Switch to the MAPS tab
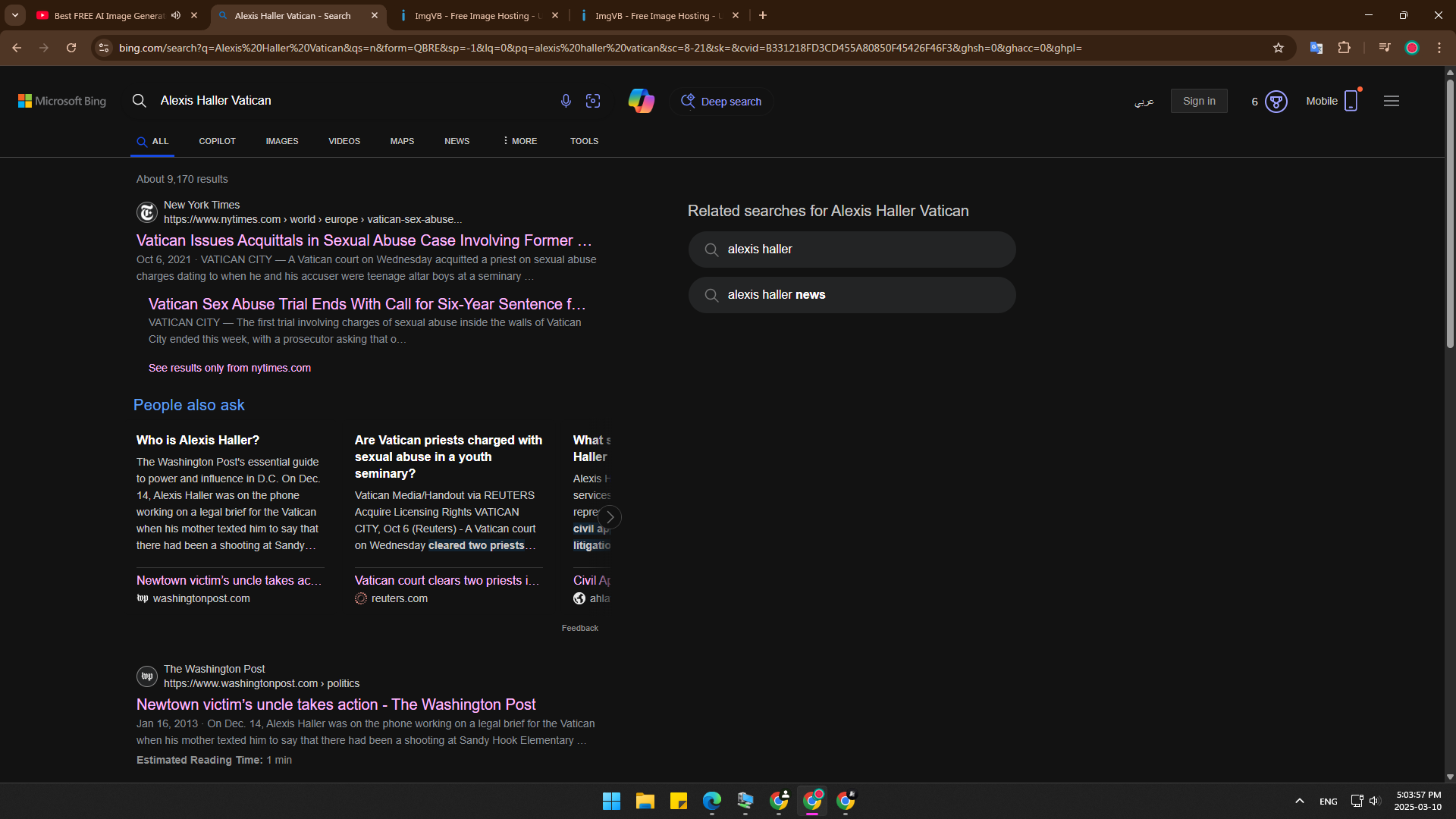 [x=402, y=141]
